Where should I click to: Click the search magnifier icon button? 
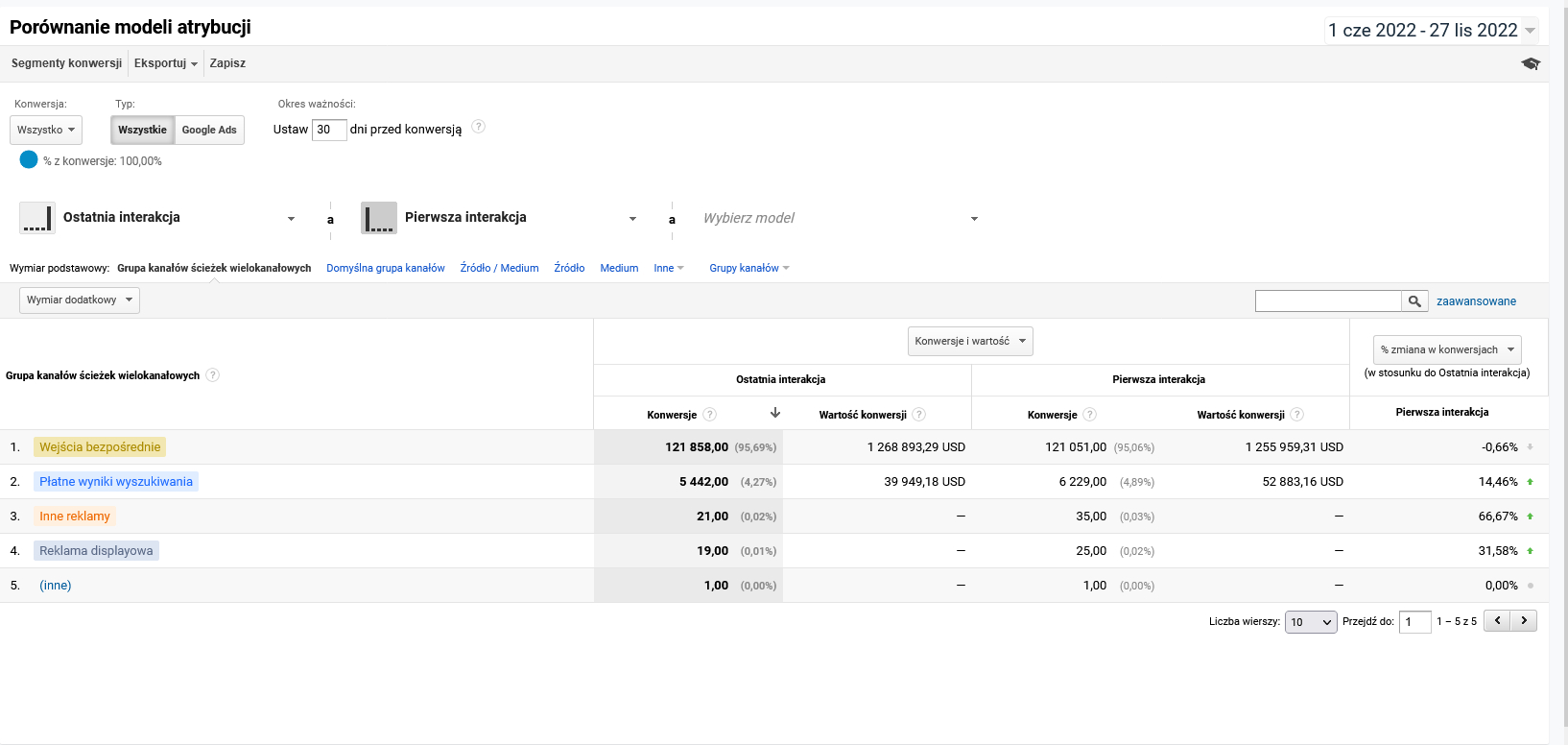(x=1414, y=301)
